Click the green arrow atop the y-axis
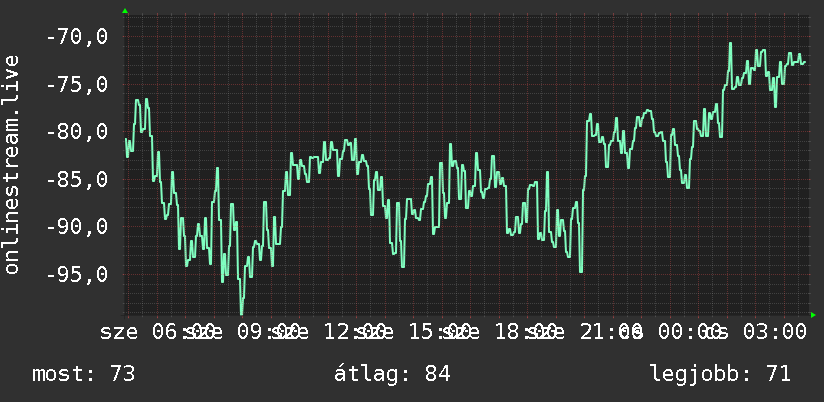The image size is (824, 402). pyautogui.click(x=125, y=11)
